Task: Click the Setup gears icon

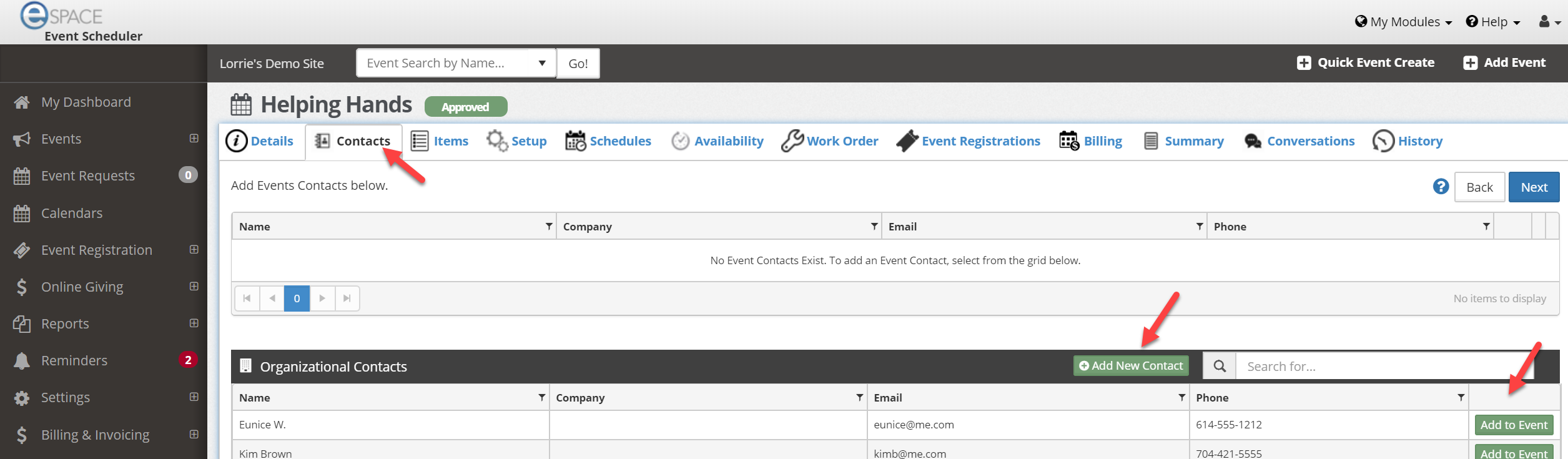Action: tap(497, 141)
